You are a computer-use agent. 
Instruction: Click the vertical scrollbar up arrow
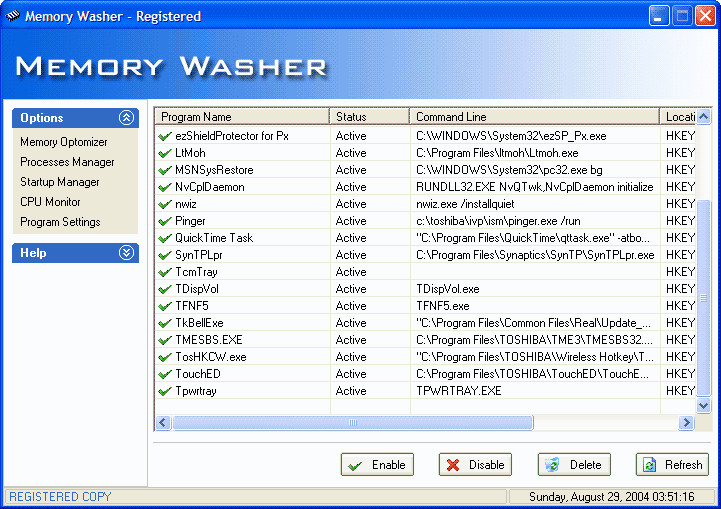coord(704,117)
